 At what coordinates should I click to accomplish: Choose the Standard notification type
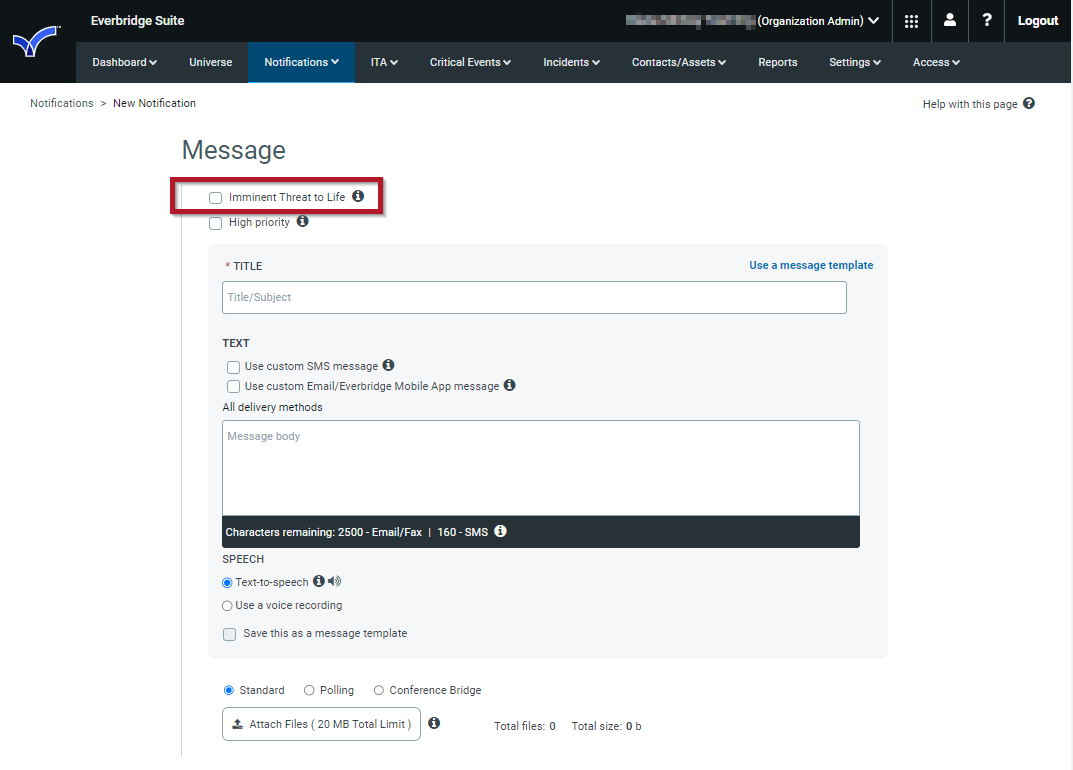click(x=229, y=691)
